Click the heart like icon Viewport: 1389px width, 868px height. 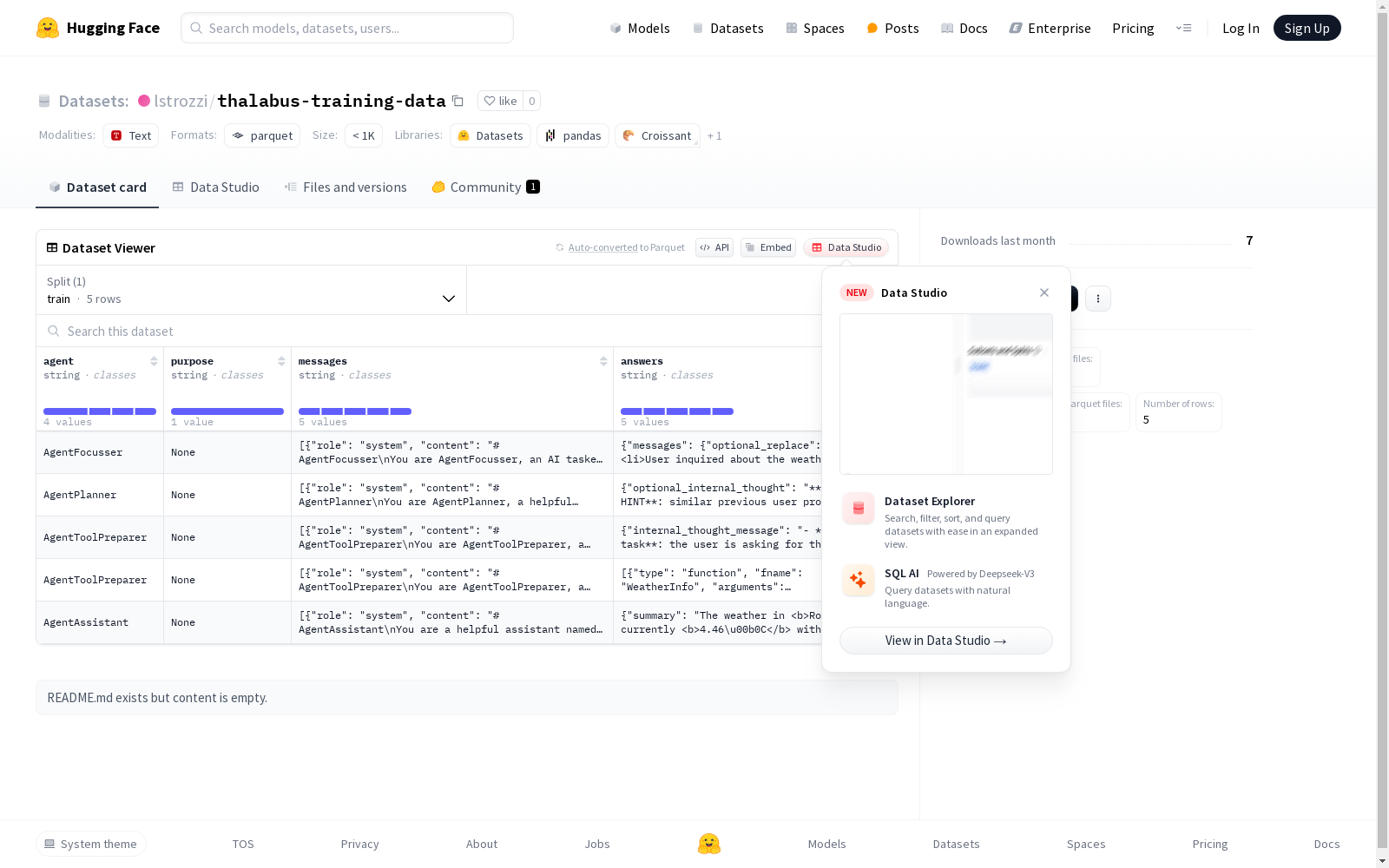coord(490,101)
